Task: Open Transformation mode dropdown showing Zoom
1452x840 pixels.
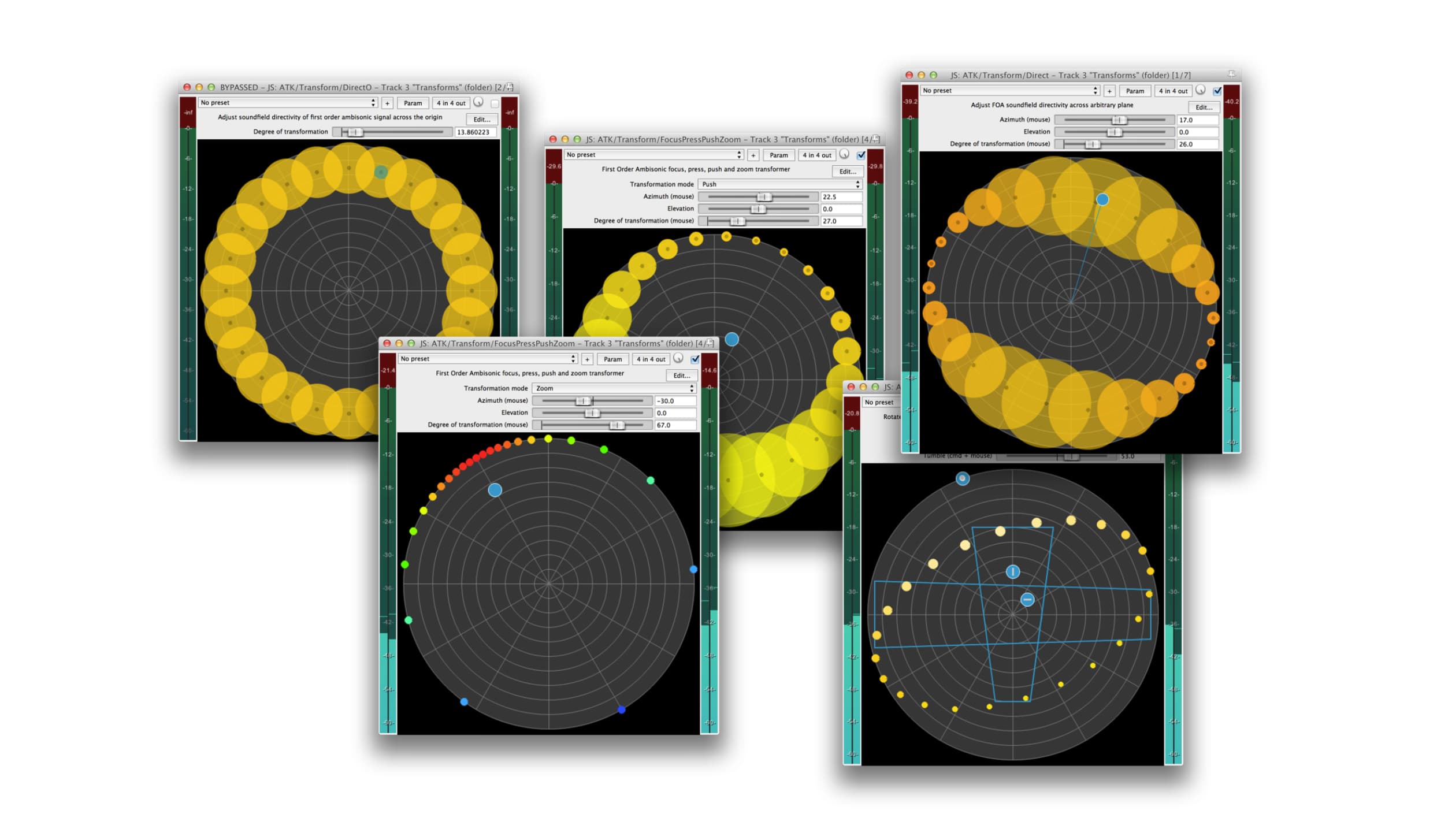Action: tap(614, 388)
